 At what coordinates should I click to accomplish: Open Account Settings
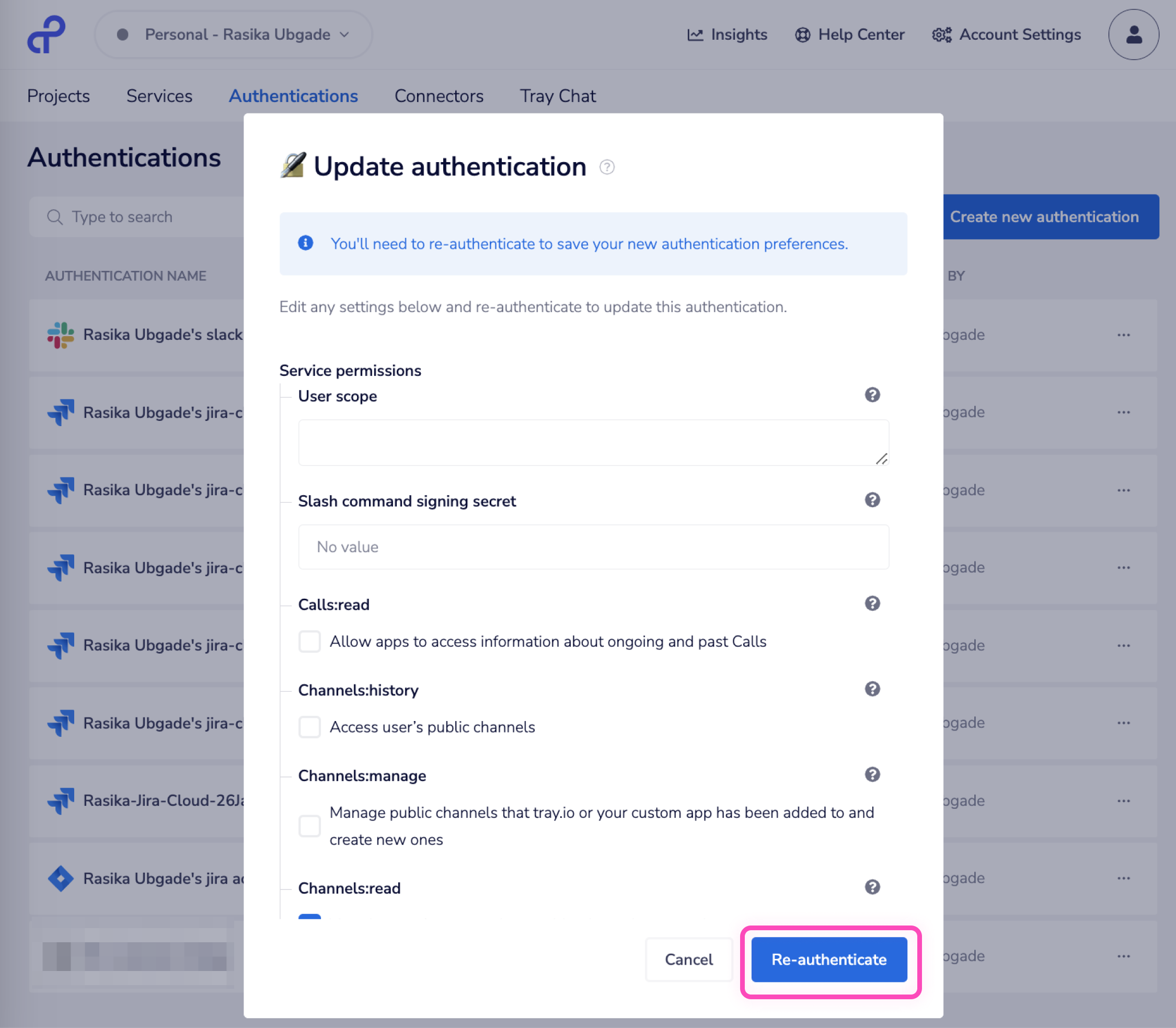tap(1005, 35)
